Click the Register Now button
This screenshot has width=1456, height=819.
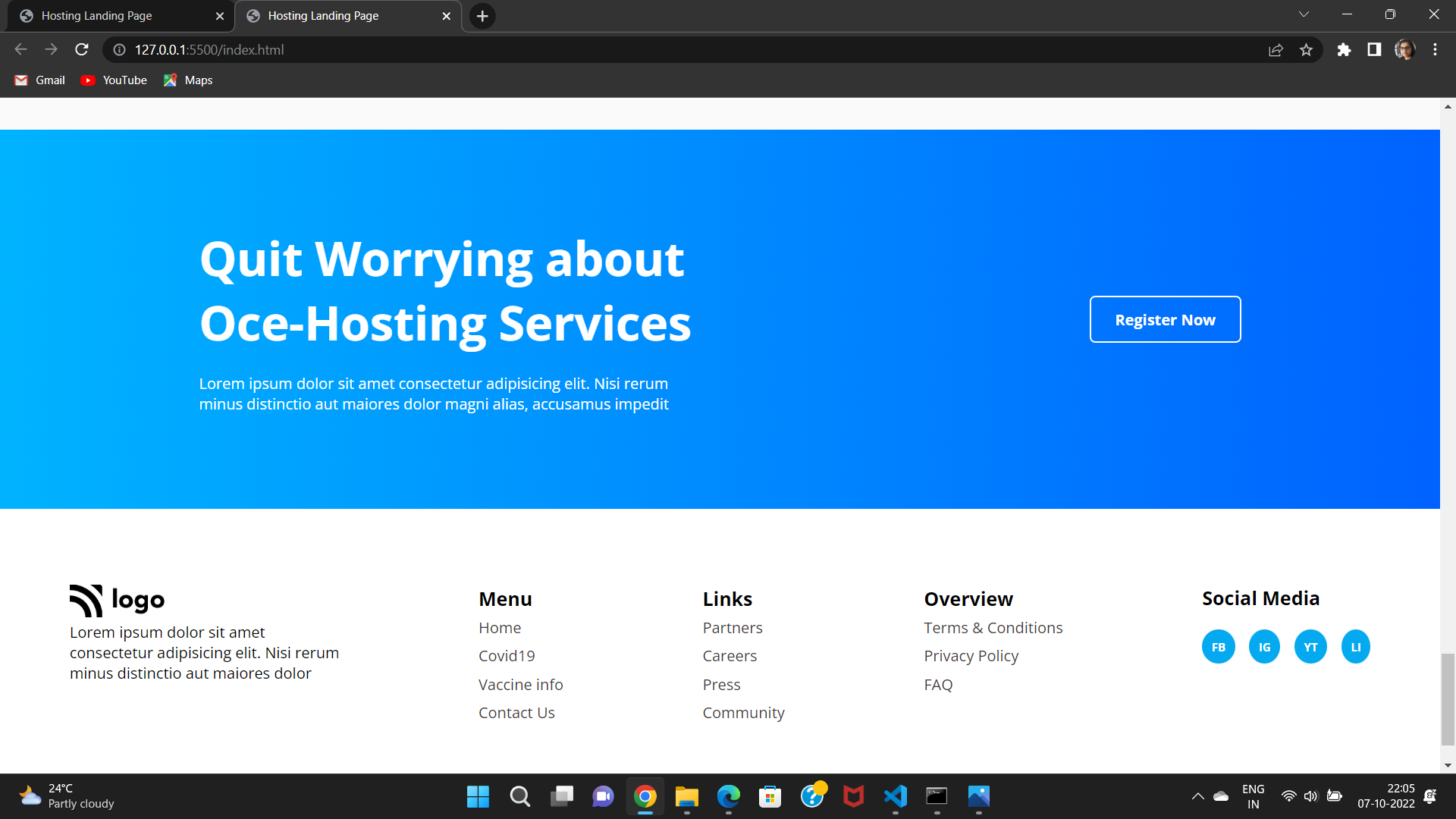pyautogui.click(x=1165, y=319)
